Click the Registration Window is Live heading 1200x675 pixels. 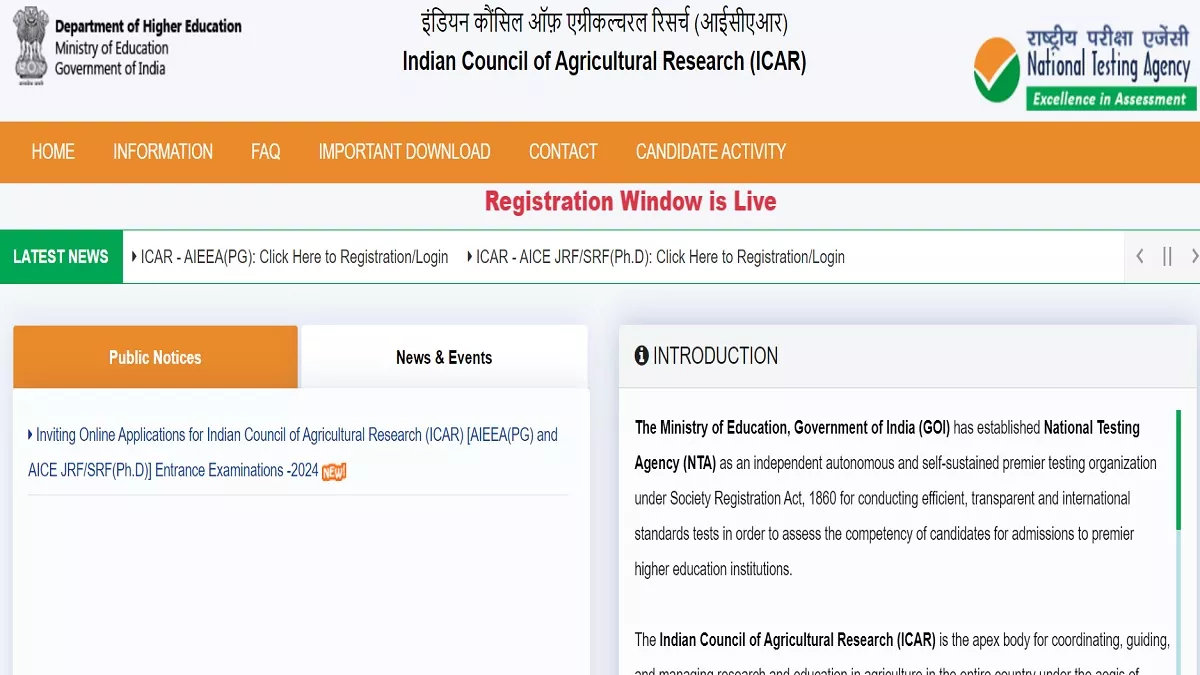click(630, 201)
